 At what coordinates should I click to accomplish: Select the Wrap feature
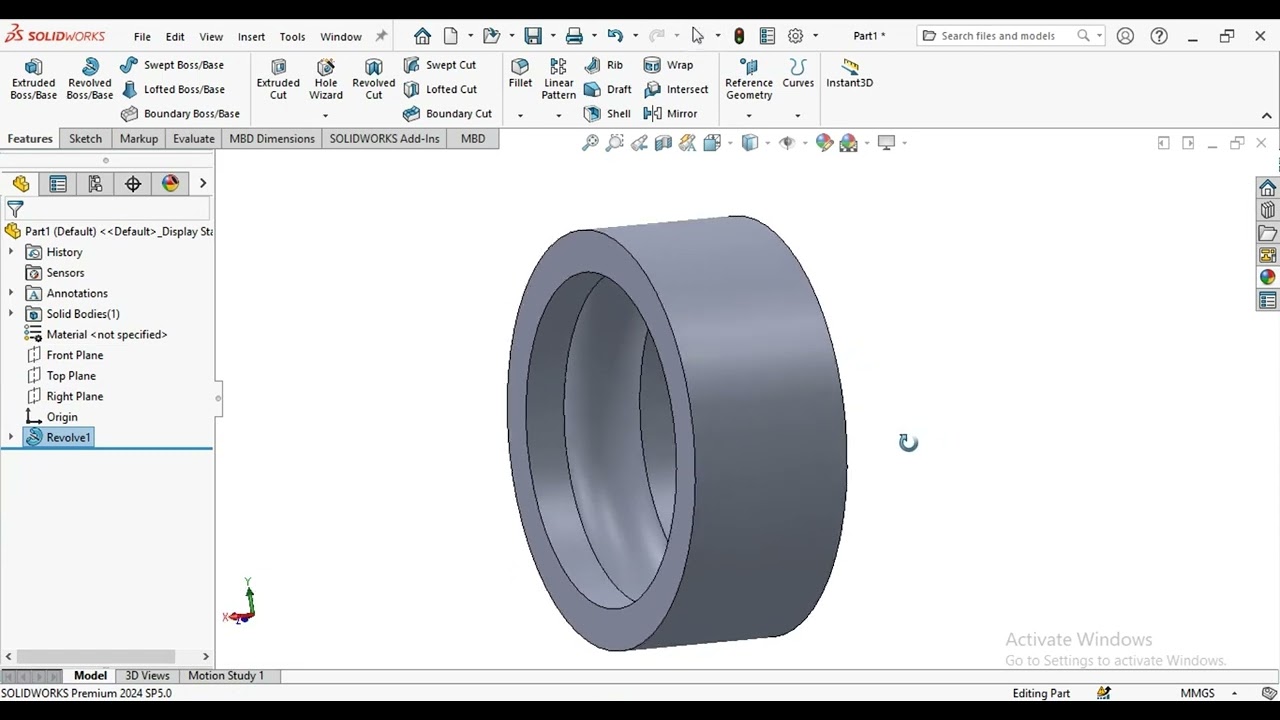(x=668, y=65)
